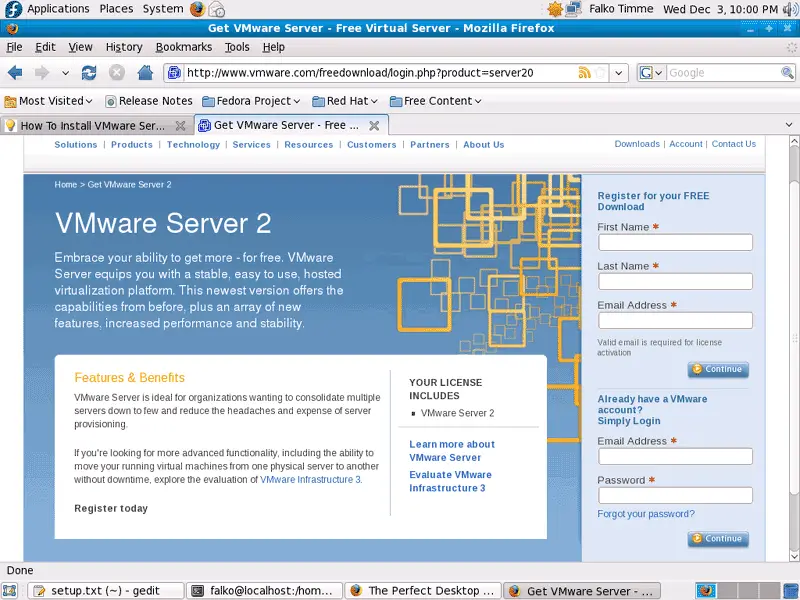Image resolution: width=800 pixels, height=600 pixels.
Task: Open the Downloads link
Action: [637, 144]
